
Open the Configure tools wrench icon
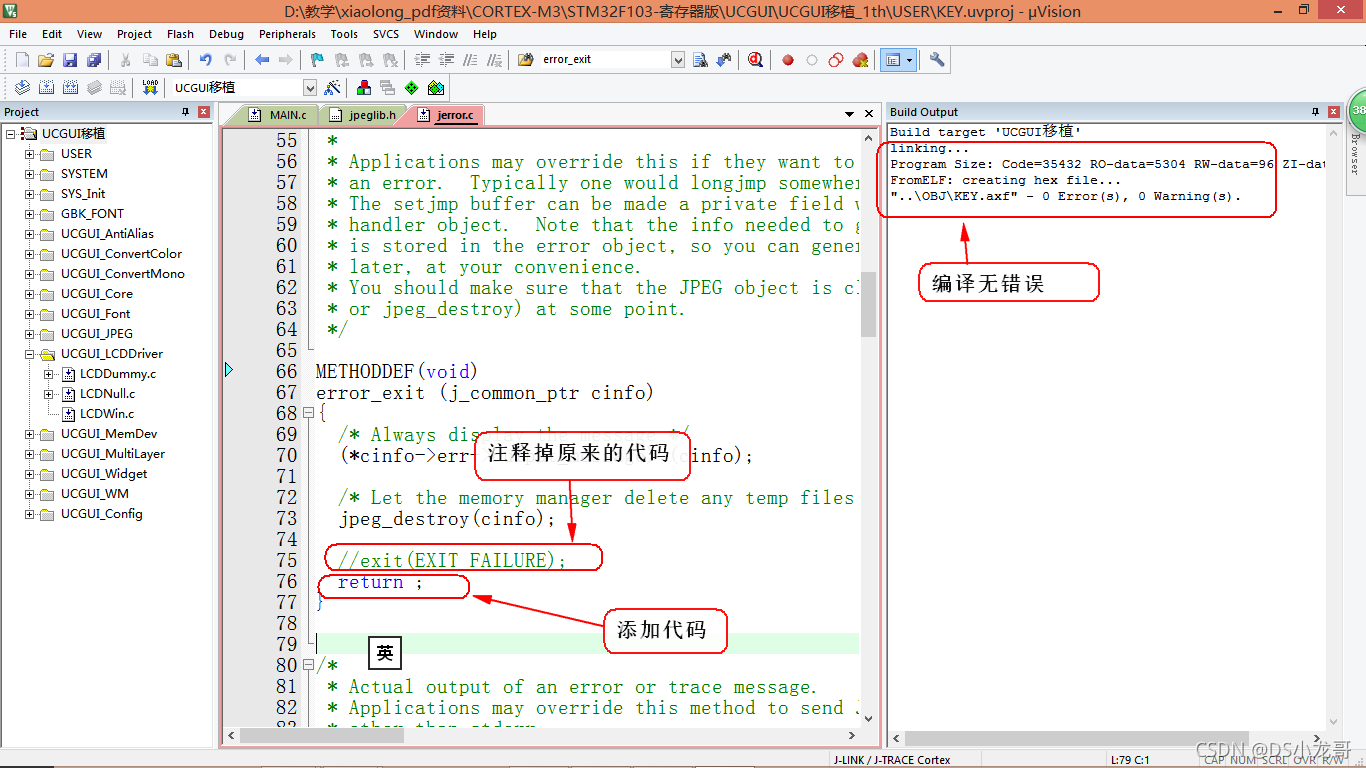coord(936,59)
